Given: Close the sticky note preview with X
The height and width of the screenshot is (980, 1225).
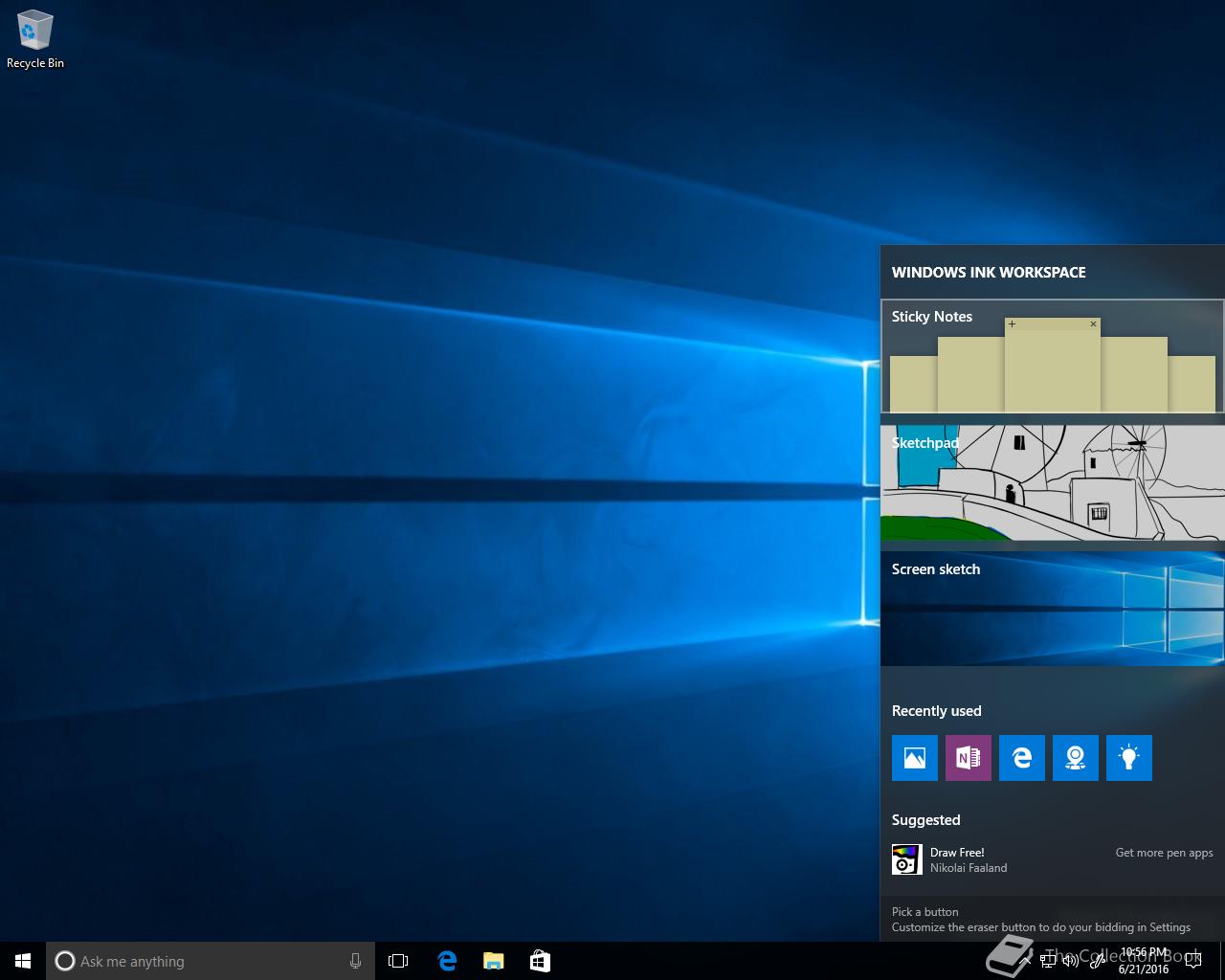Looking at the screenshot, I should point(1093,324).
